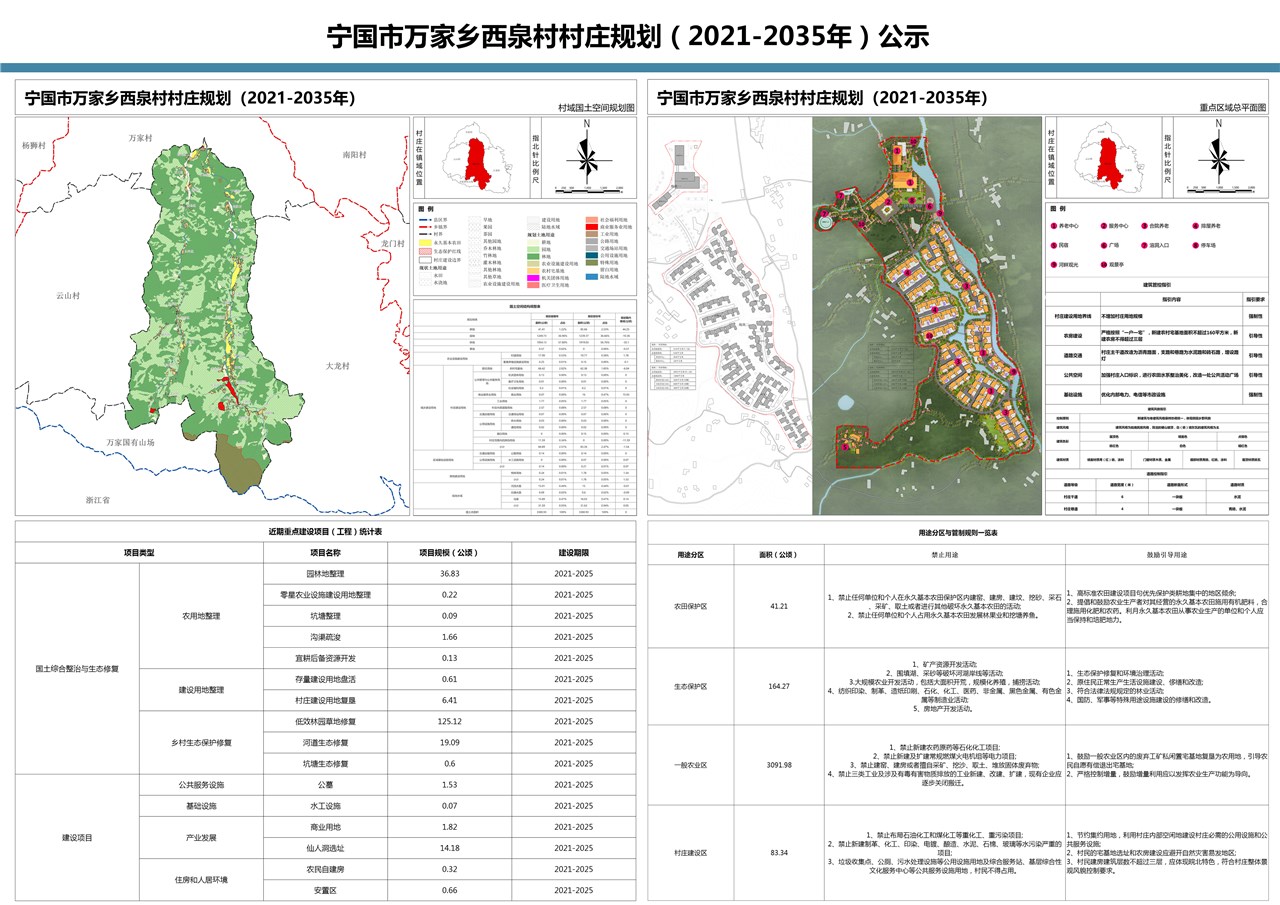Click the 村庄建设区 zone cell
The width and height of the screenshot is (1280, 905).
click(x=691, y=853)
